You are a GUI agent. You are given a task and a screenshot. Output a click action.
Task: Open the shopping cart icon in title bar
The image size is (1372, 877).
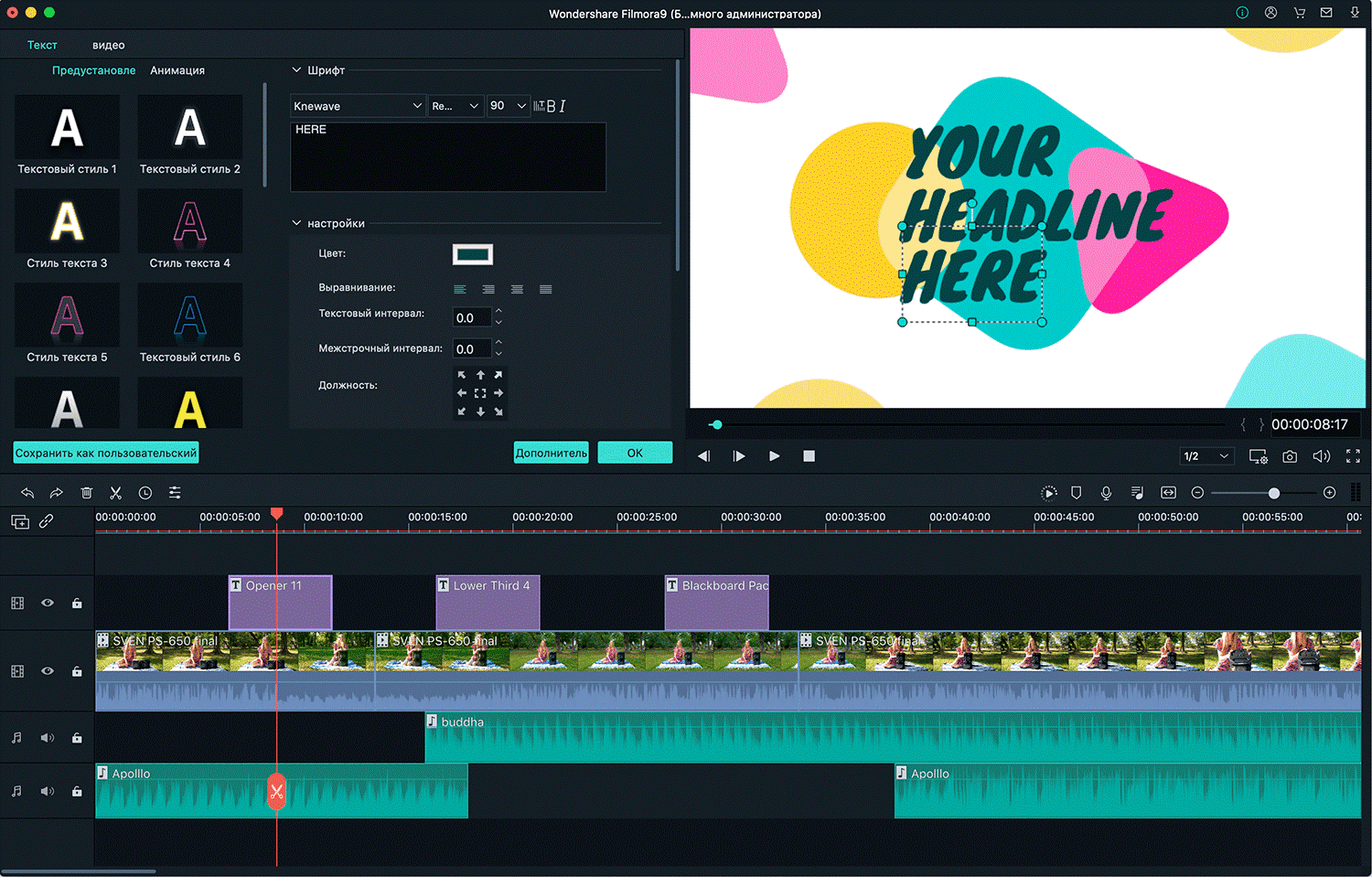tap(1299, 13)
